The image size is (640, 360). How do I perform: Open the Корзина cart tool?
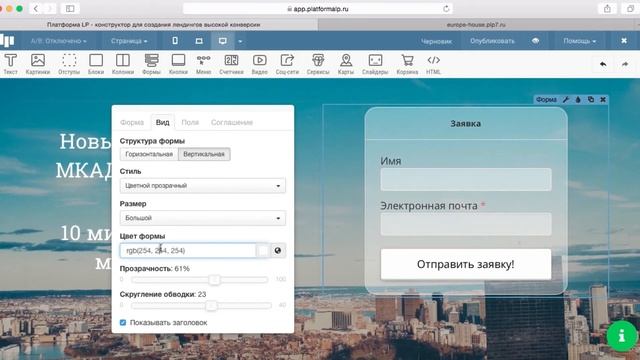407,64
